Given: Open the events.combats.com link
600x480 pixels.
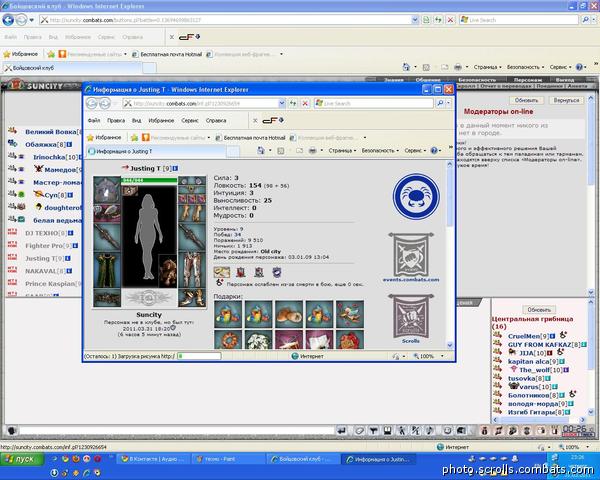Looking at the screenshot, I should [x=411, y=279].
